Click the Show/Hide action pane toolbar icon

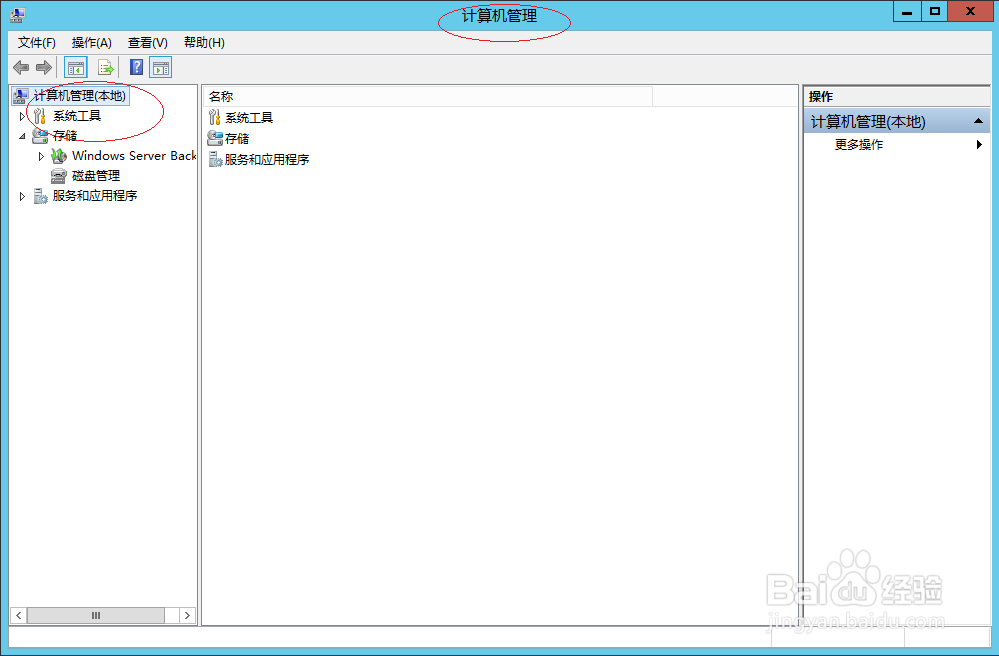point(160,67)
